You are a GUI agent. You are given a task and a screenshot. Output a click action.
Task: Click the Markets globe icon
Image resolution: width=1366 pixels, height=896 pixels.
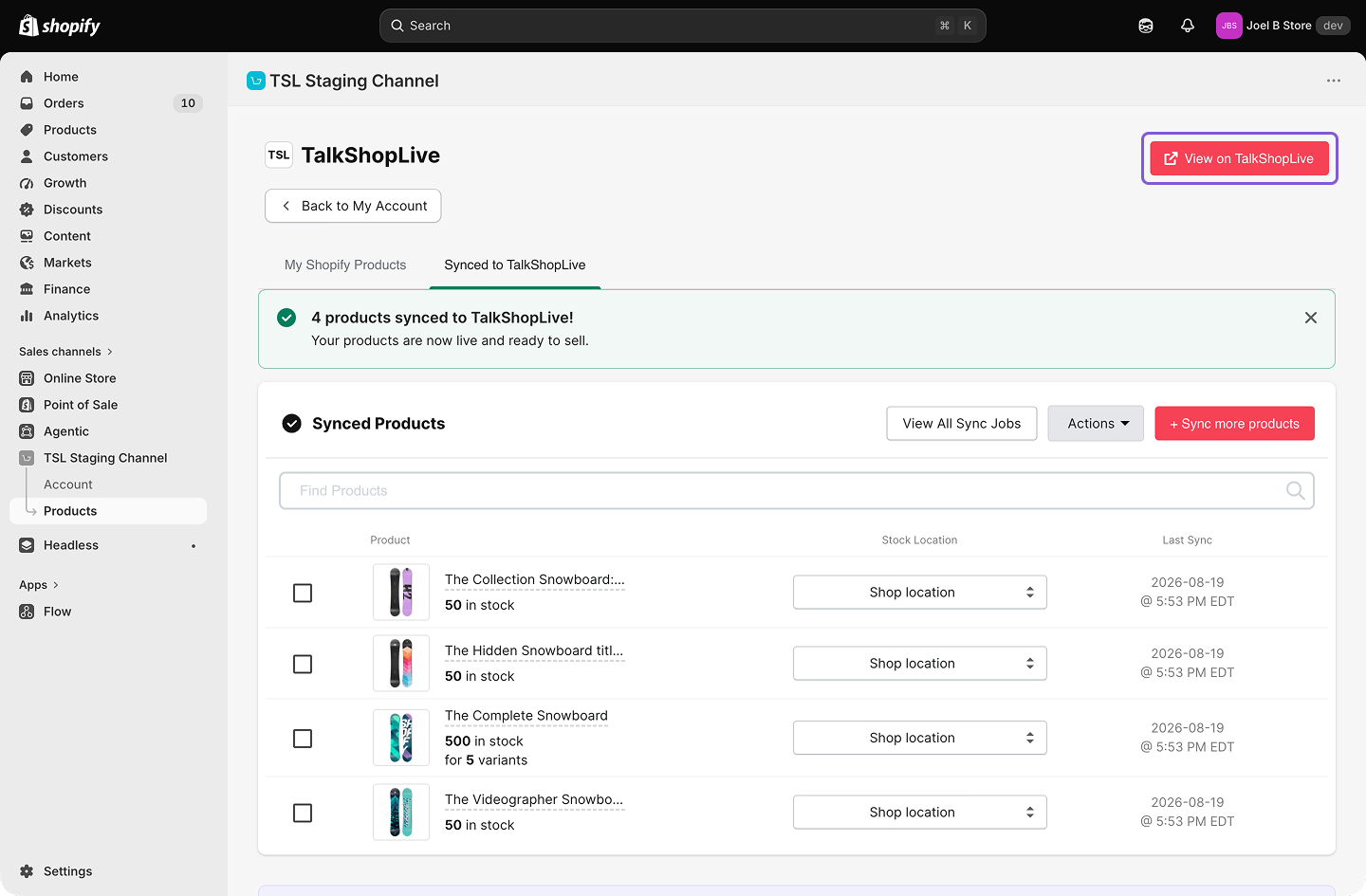pyautogui.click(x=27, y=263)
